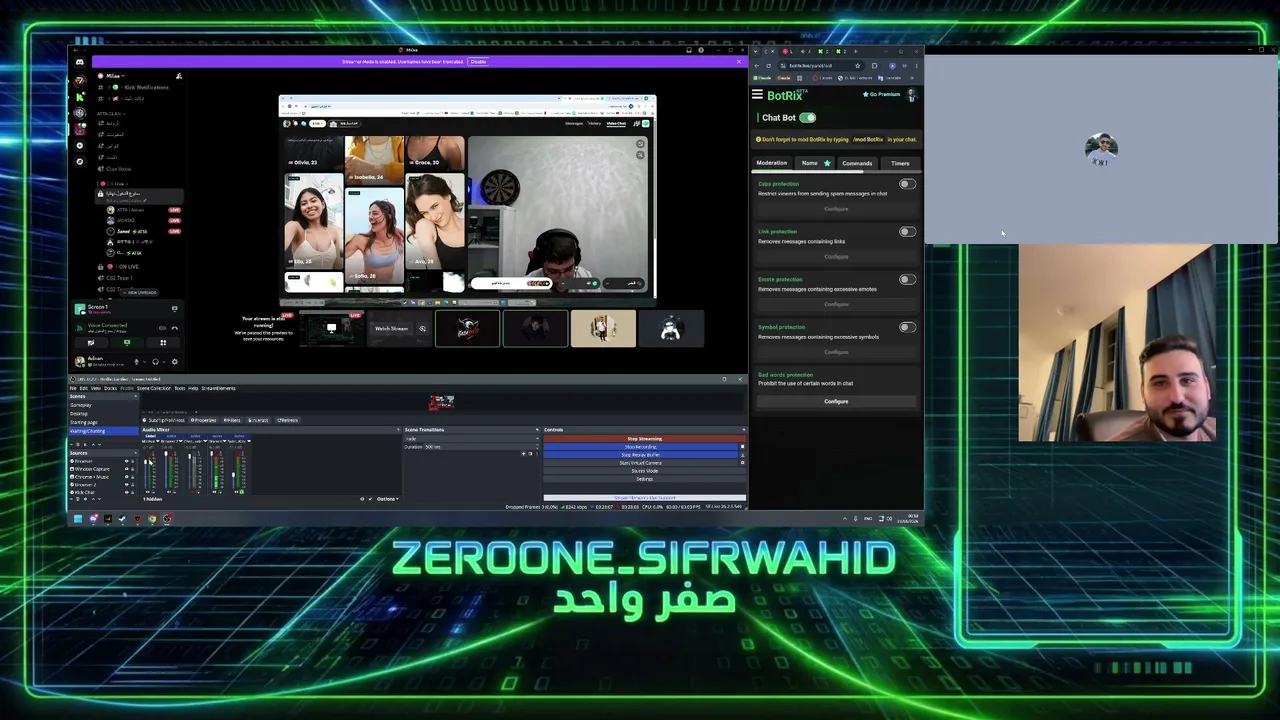This screenshot has height=720, width=1280.
Task: Open Discord Explore servers compass icon
Action: point(80,161)
